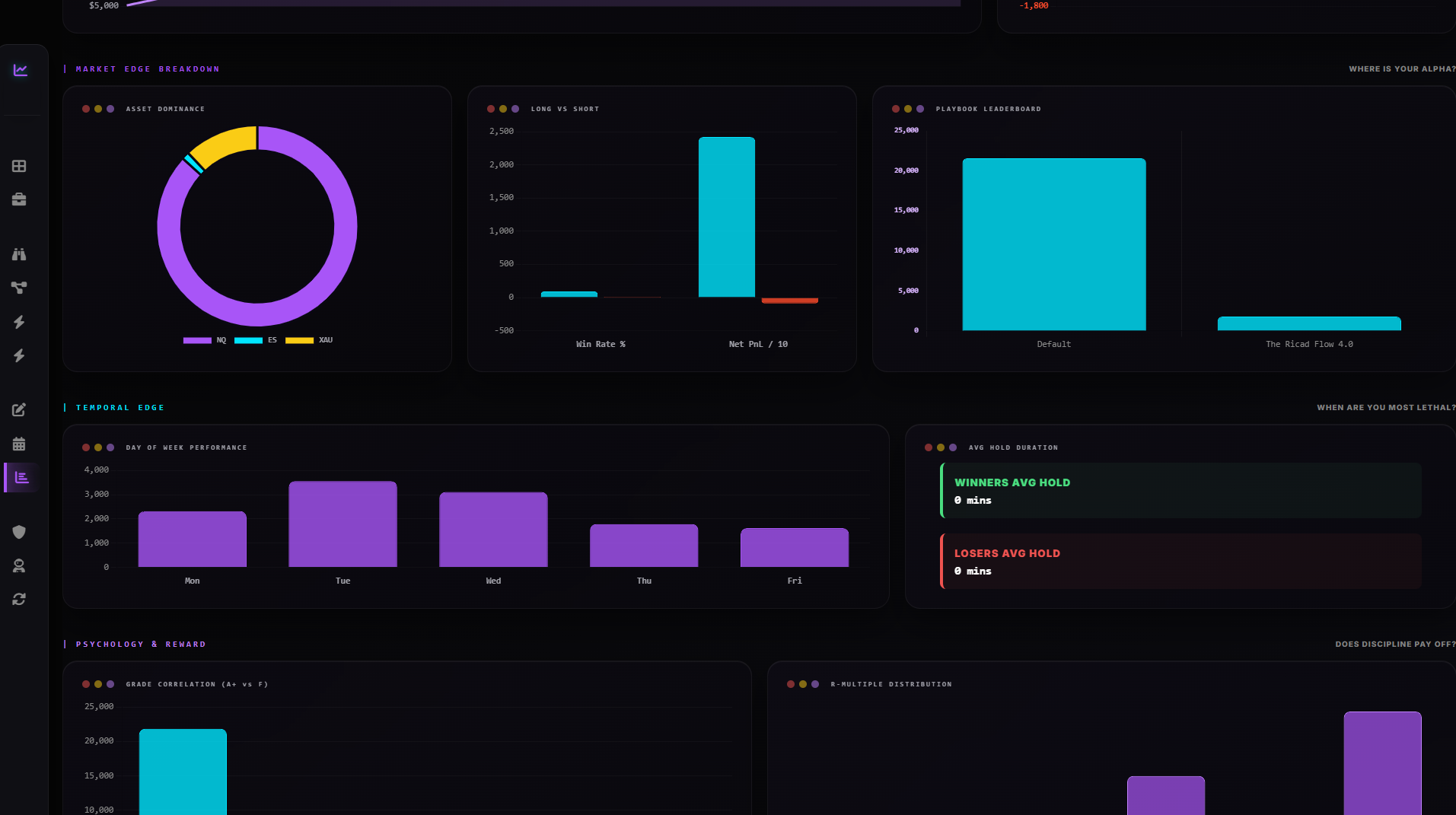Click the shorter purple R-Multiple bar

click(x=1166, y=795)
